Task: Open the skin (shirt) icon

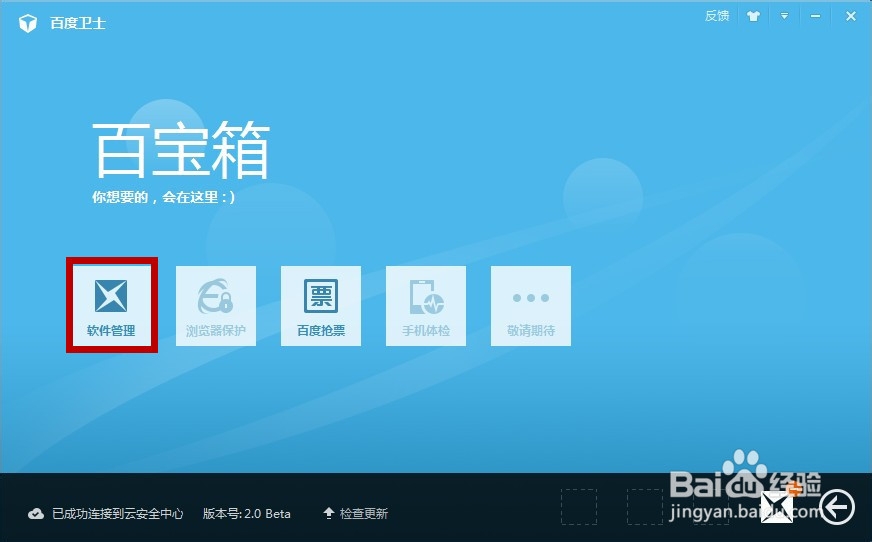Action: [754, 16]
